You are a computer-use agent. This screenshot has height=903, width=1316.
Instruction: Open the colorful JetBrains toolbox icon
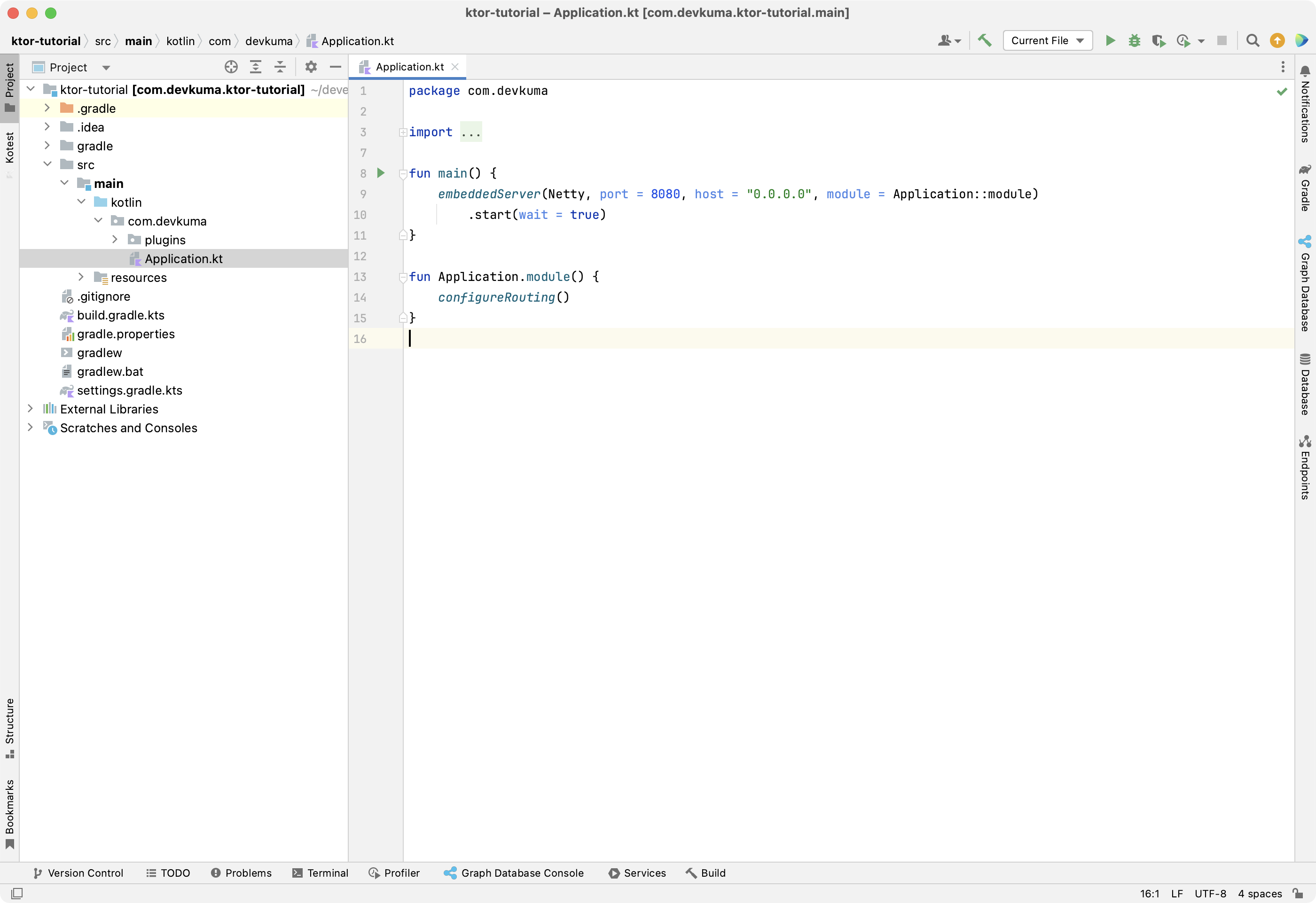1301,41
